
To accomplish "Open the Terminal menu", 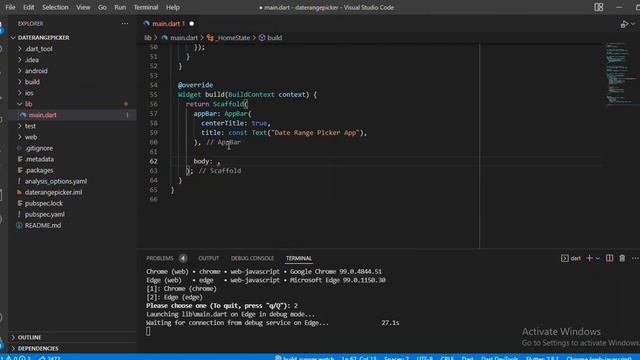I will coord(146,7).
